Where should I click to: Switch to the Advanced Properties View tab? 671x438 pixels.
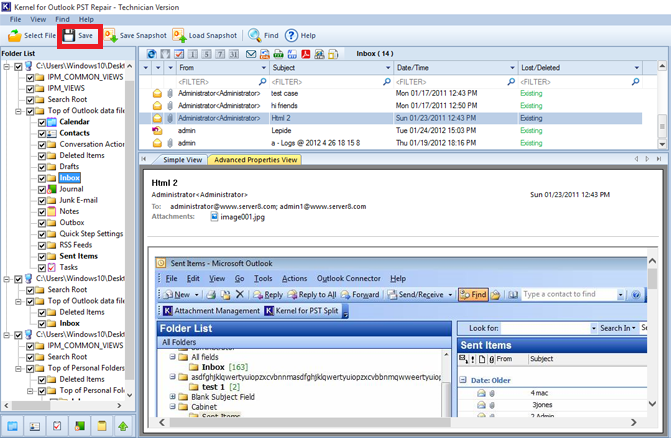tap(255, 160)
